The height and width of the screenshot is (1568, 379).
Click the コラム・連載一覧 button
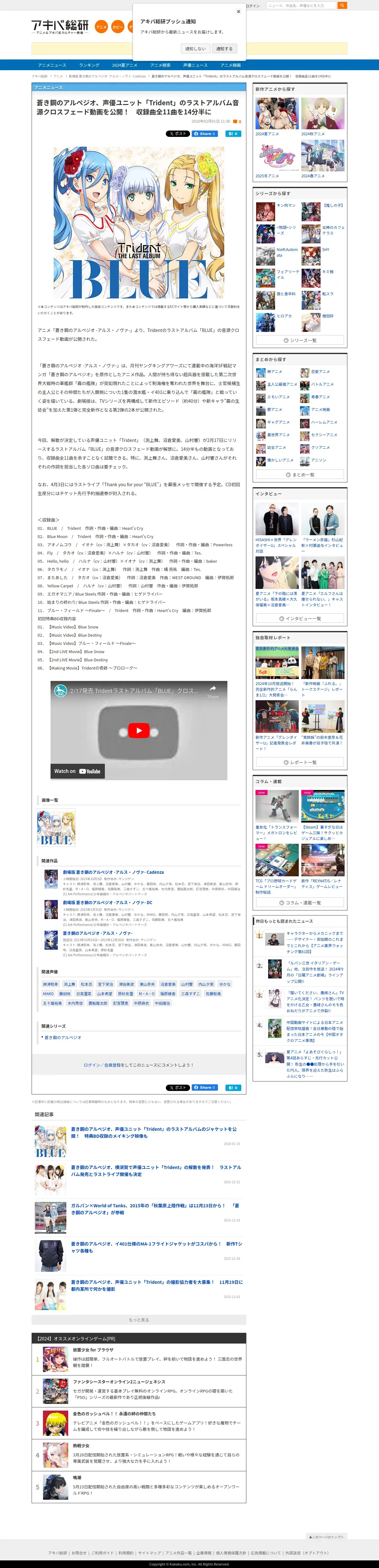coord(300,903)
